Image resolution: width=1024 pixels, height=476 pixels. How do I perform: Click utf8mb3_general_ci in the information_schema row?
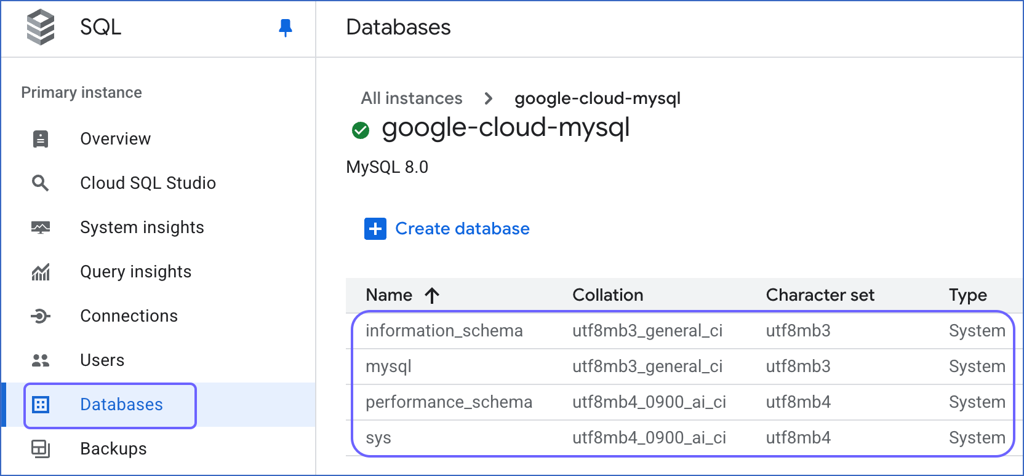pyautogui.click(x=647, y=331)
